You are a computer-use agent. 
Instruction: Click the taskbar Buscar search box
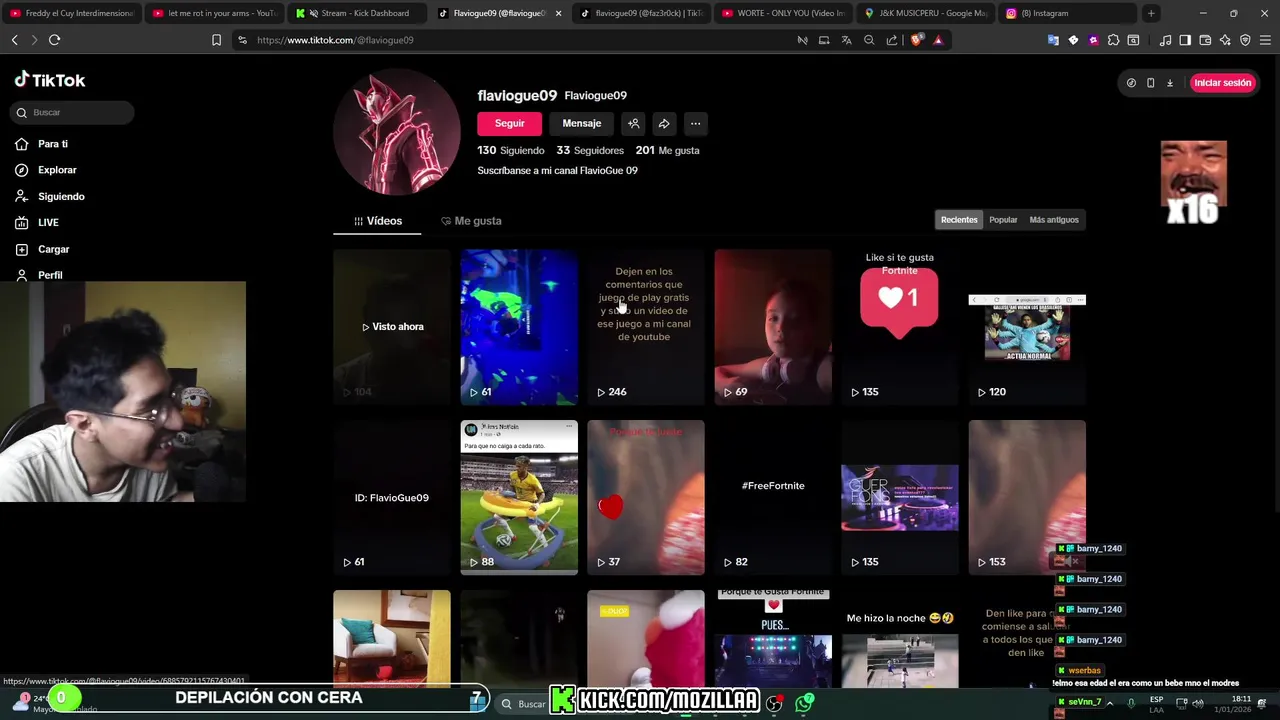click(x=523, y=704)
